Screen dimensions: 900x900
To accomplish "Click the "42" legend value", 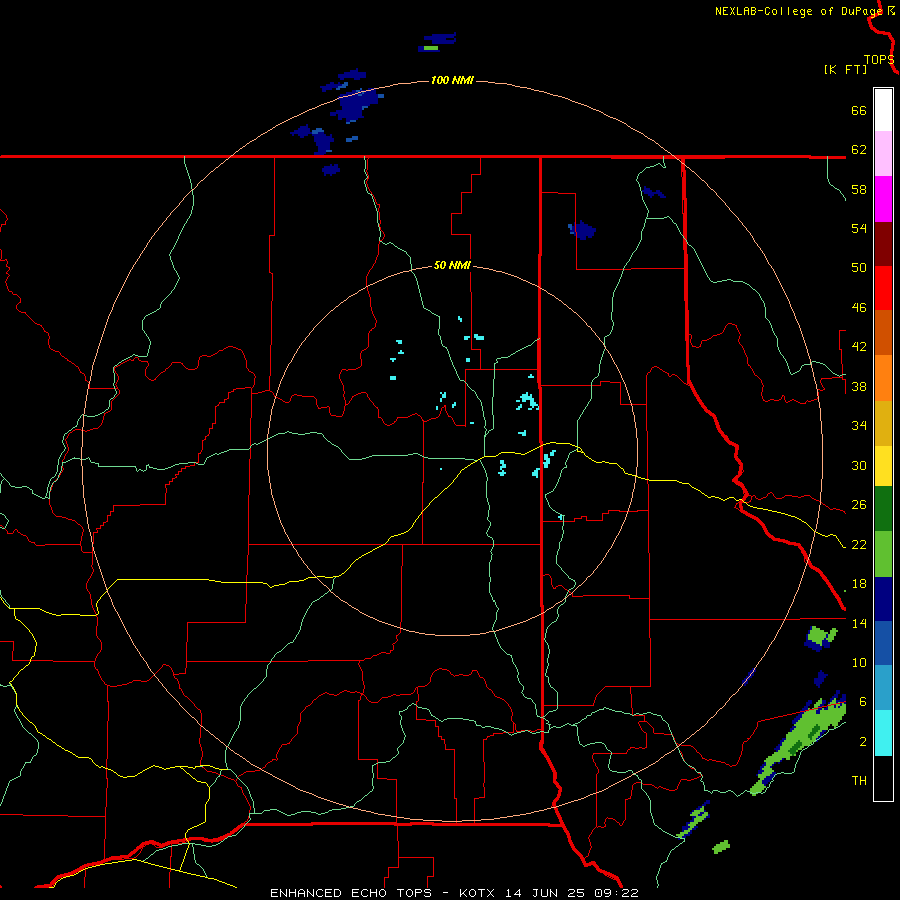I will (859, 347).
